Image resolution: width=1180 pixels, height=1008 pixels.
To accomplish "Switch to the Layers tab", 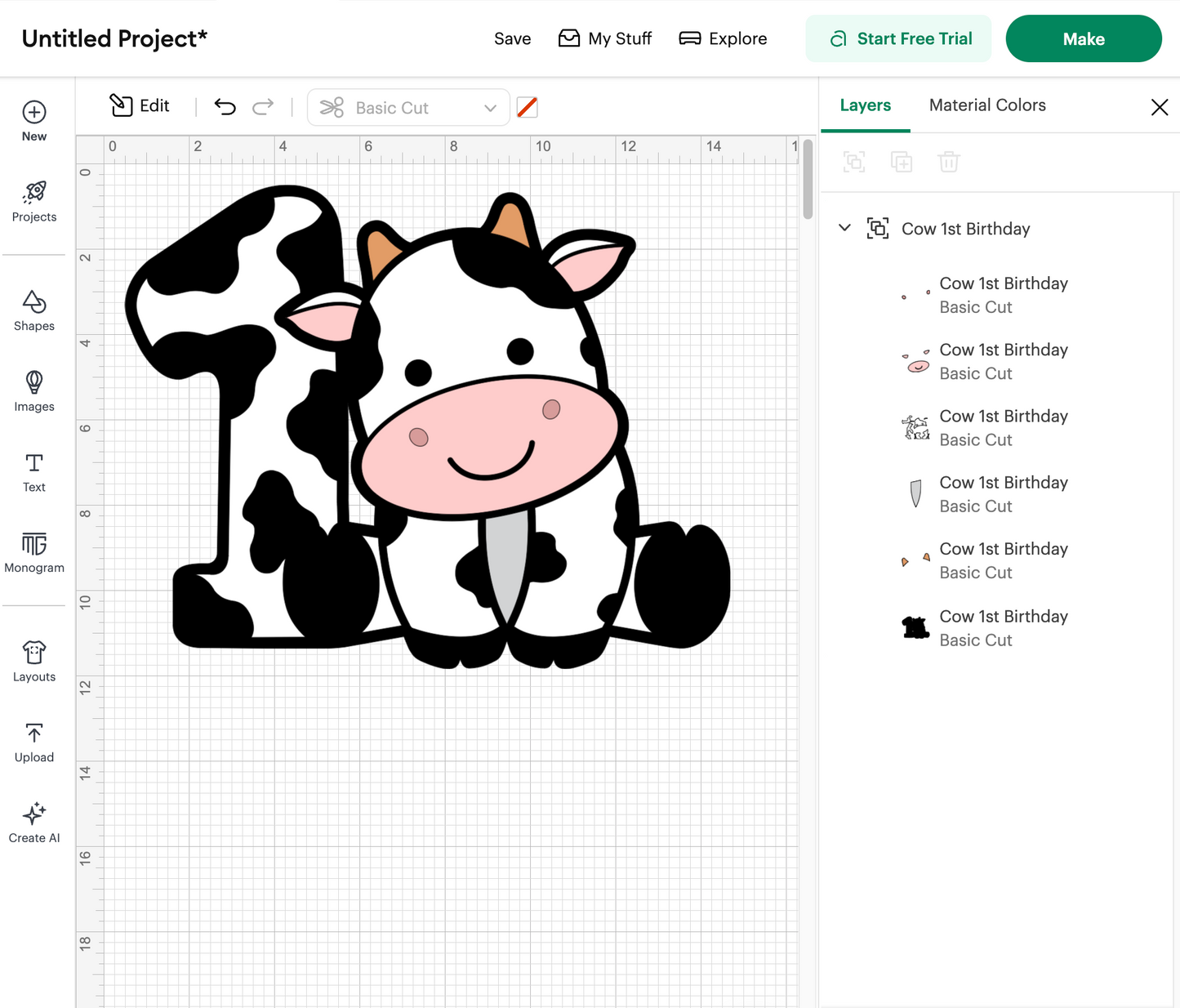I will [866, 105].
